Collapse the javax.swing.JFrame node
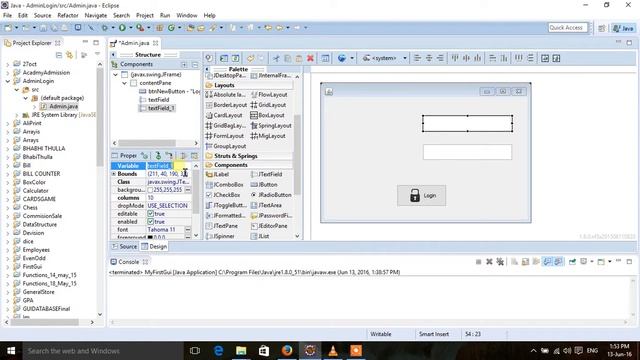Screen dimensions: 640x360 tap(116, 75)
